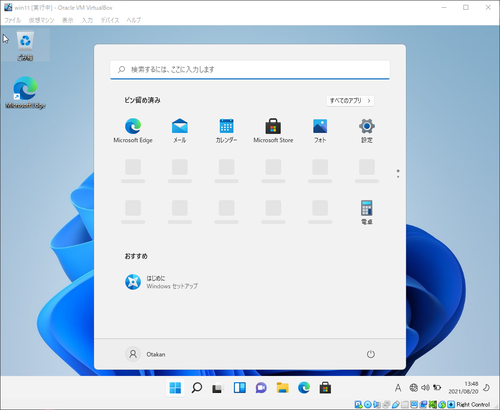The height and width of the screenshot is (410, 500).
Task: Click VirtualBox hard disk status indicator
Action: 358,404
